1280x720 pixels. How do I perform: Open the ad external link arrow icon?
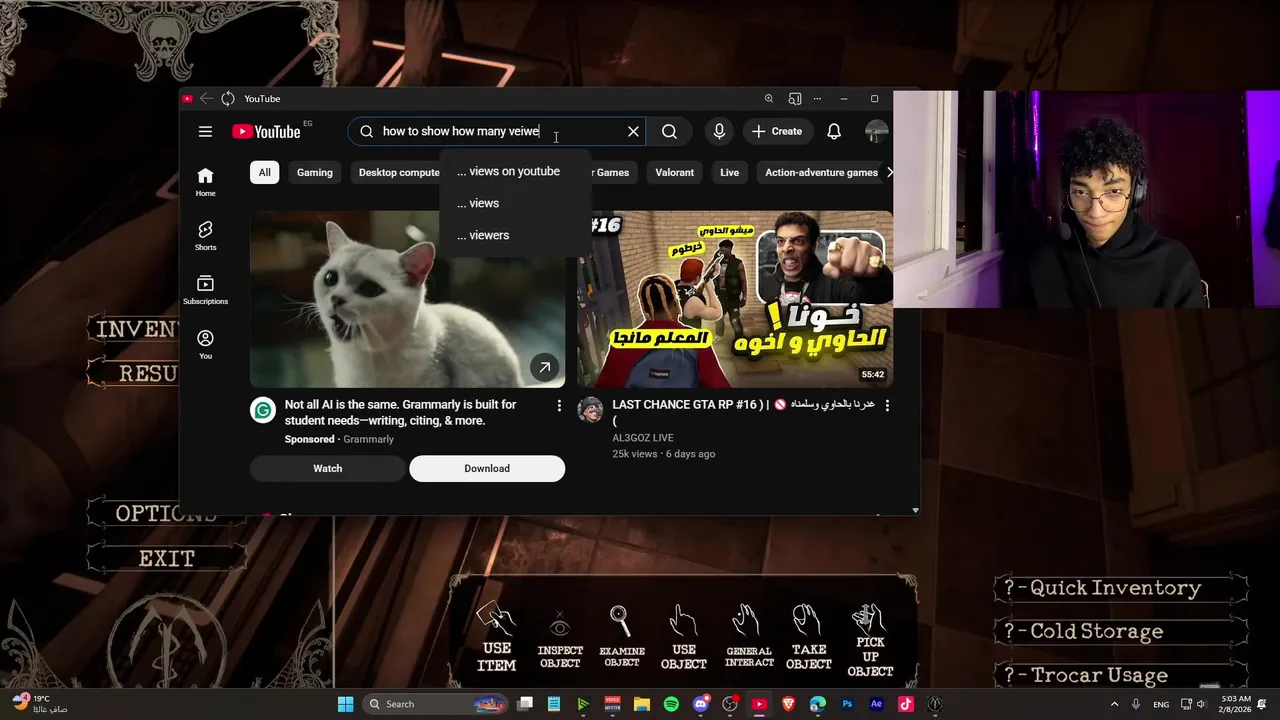coord(544,367)
